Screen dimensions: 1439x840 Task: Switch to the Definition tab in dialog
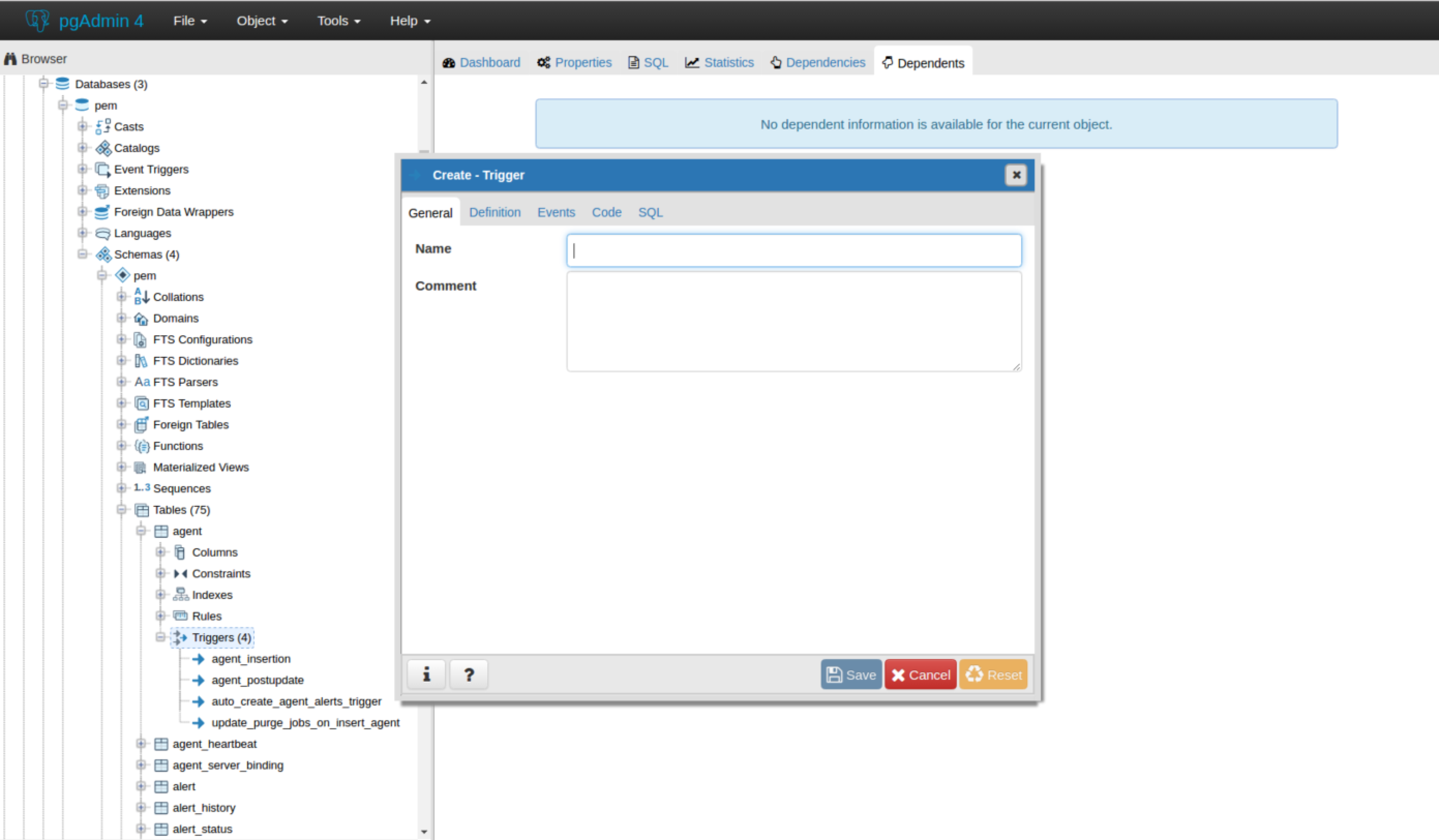coord(494,213)
